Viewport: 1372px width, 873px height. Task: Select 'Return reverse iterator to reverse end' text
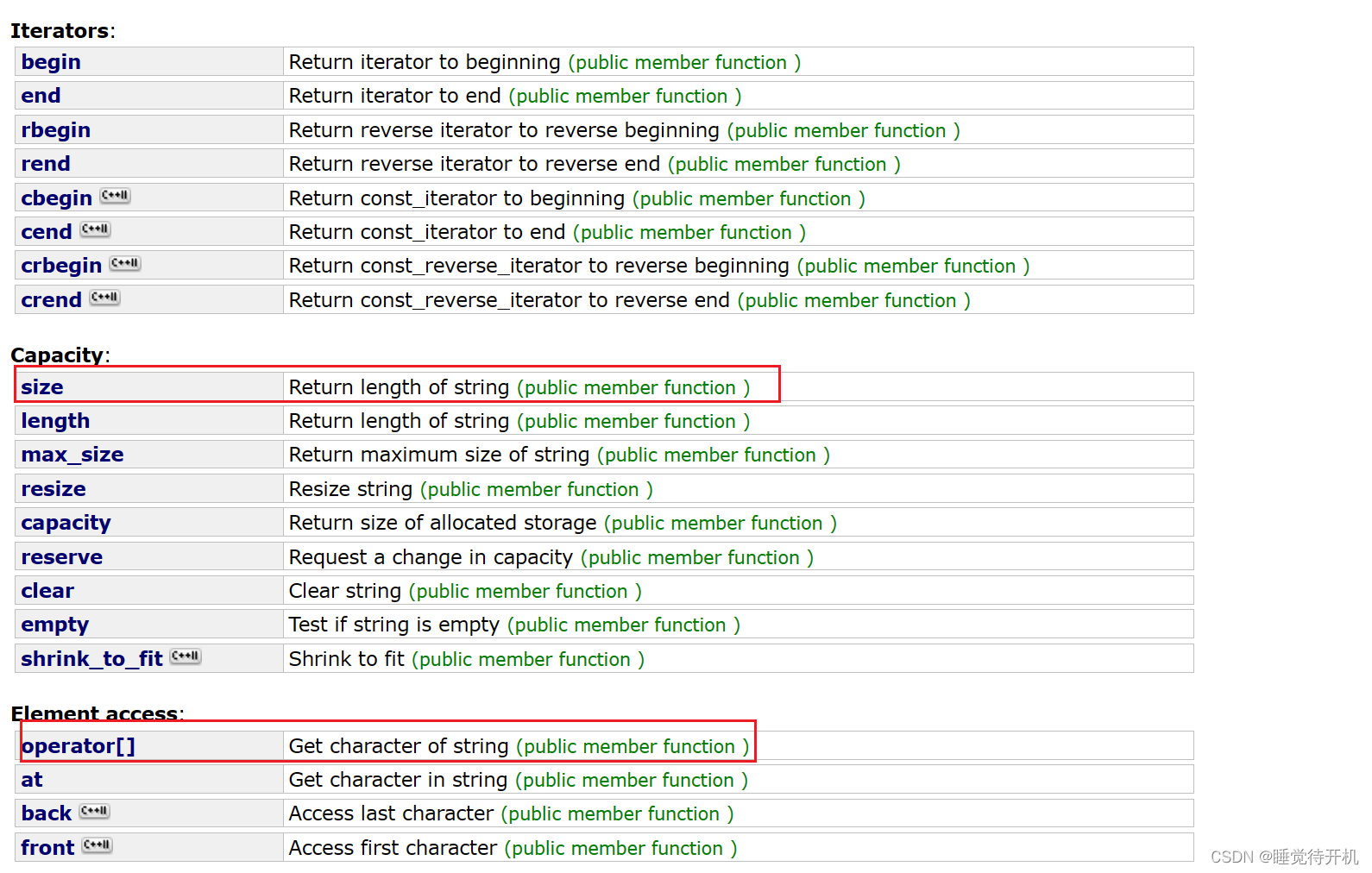[475, 164]
